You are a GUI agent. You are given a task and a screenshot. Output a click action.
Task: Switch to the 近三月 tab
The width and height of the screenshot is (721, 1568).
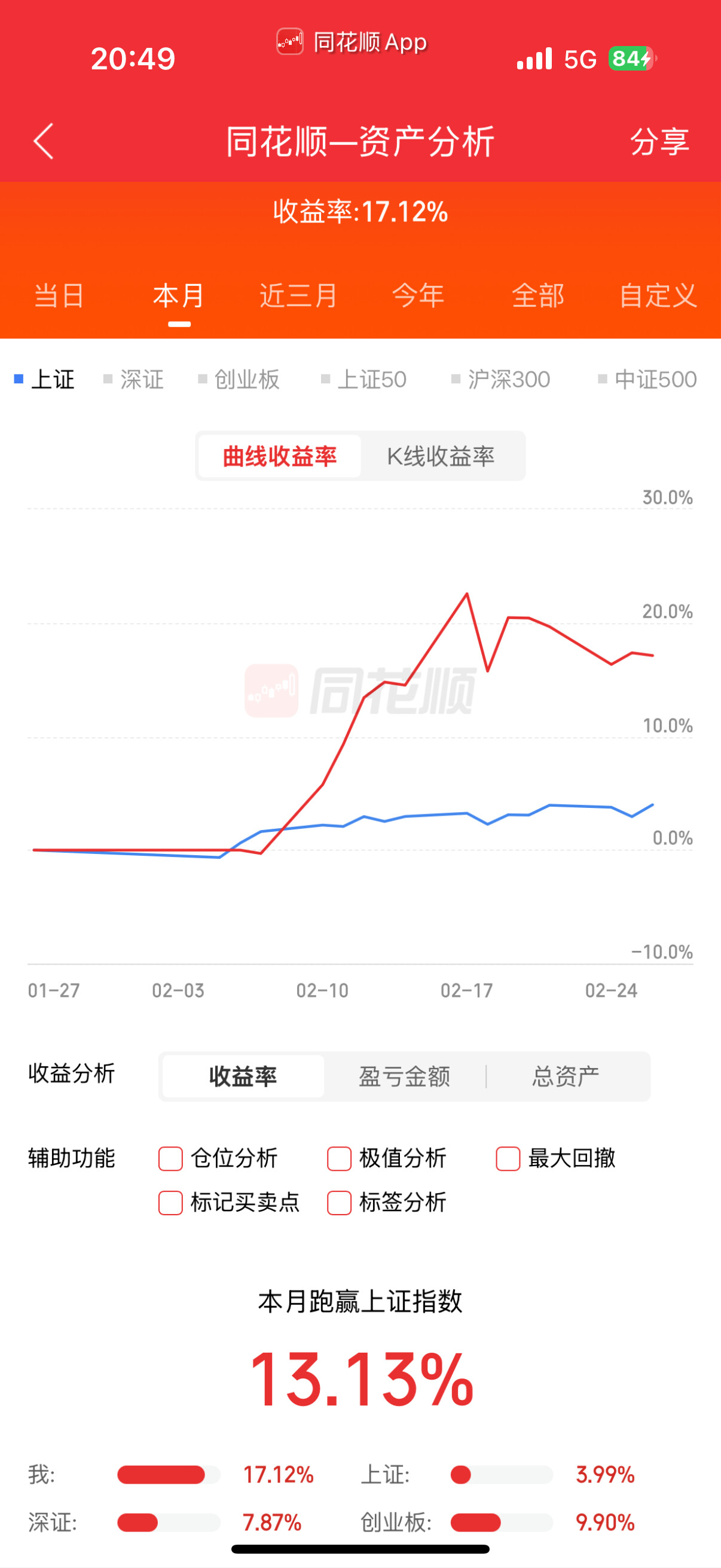[299, 296]
